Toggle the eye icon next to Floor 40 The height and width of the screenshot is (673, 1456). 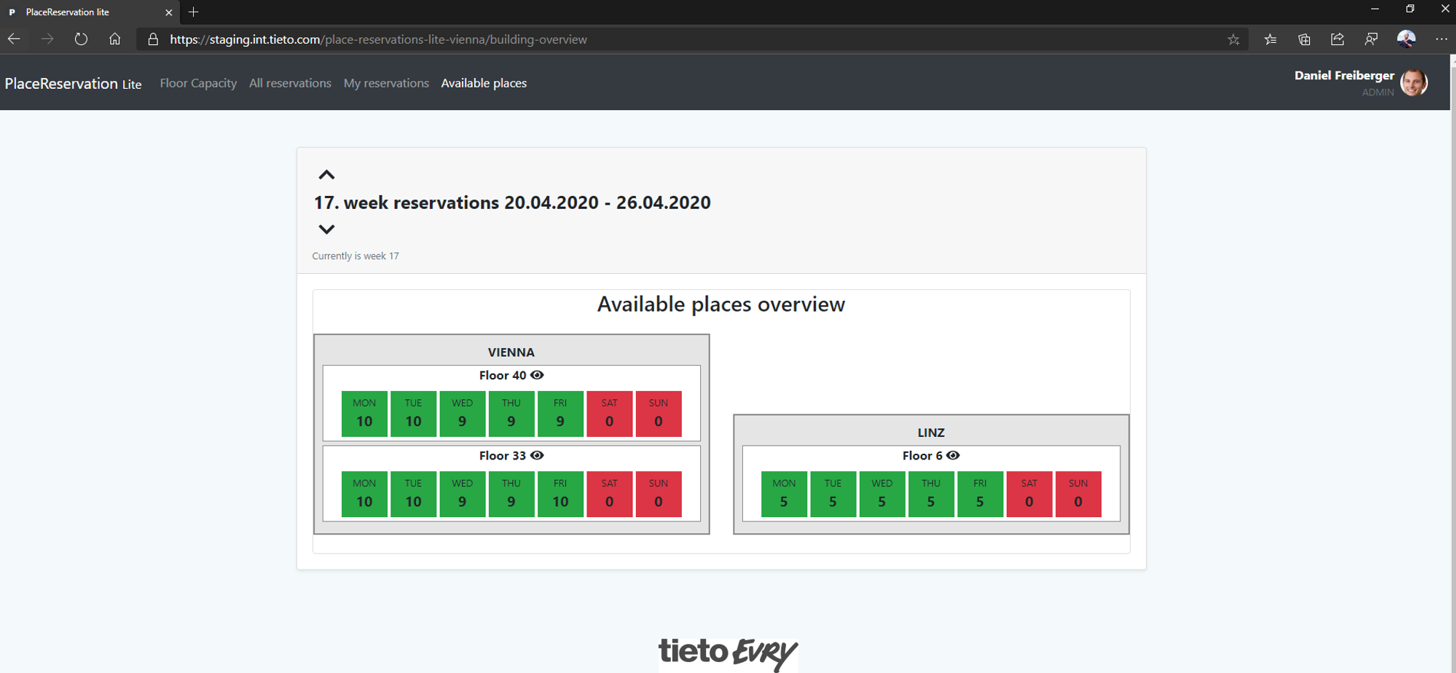point(537,375)
